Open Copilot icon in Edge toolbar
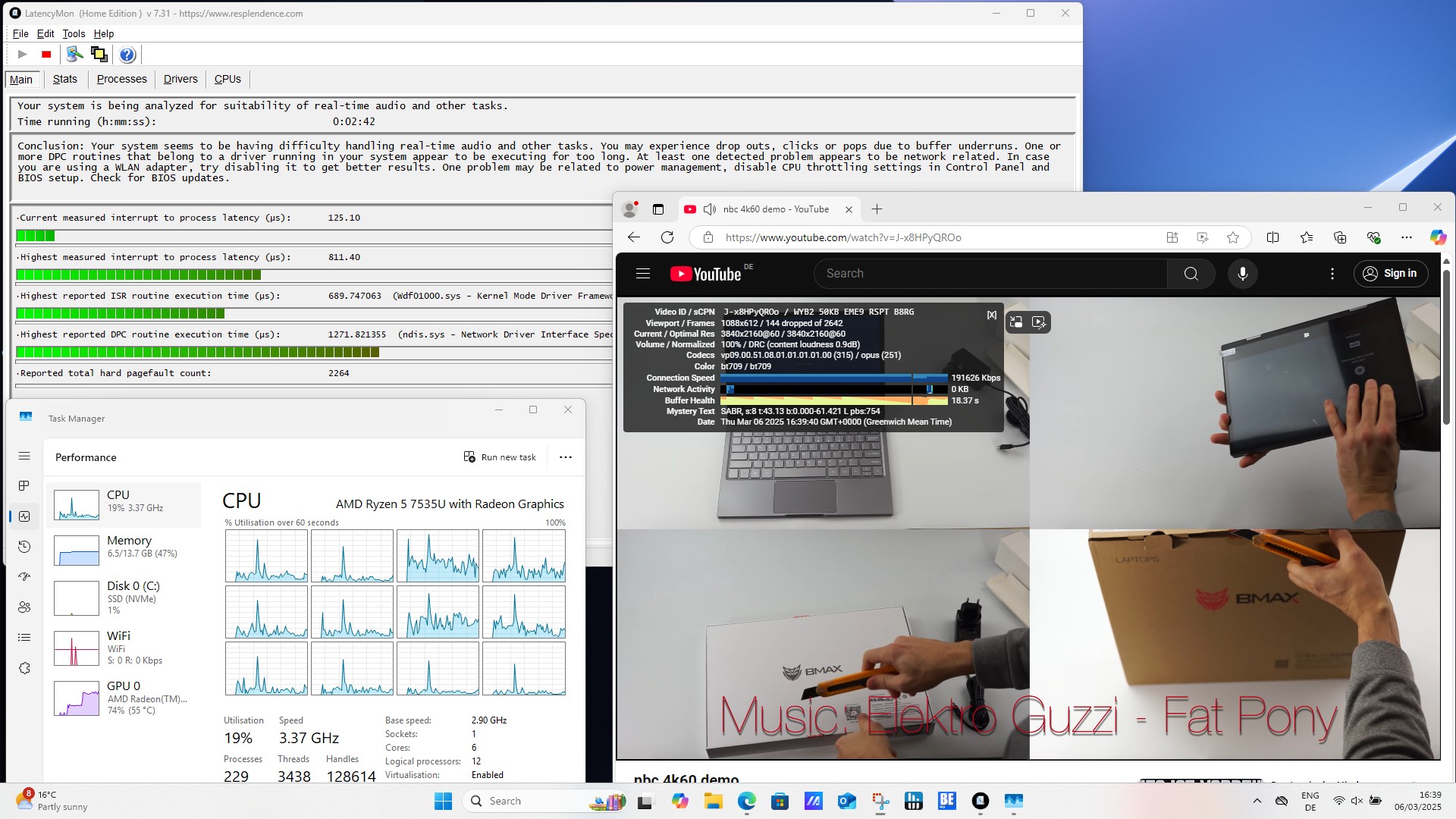This screenshot has height=819, width=1456. click(1438, 237)
